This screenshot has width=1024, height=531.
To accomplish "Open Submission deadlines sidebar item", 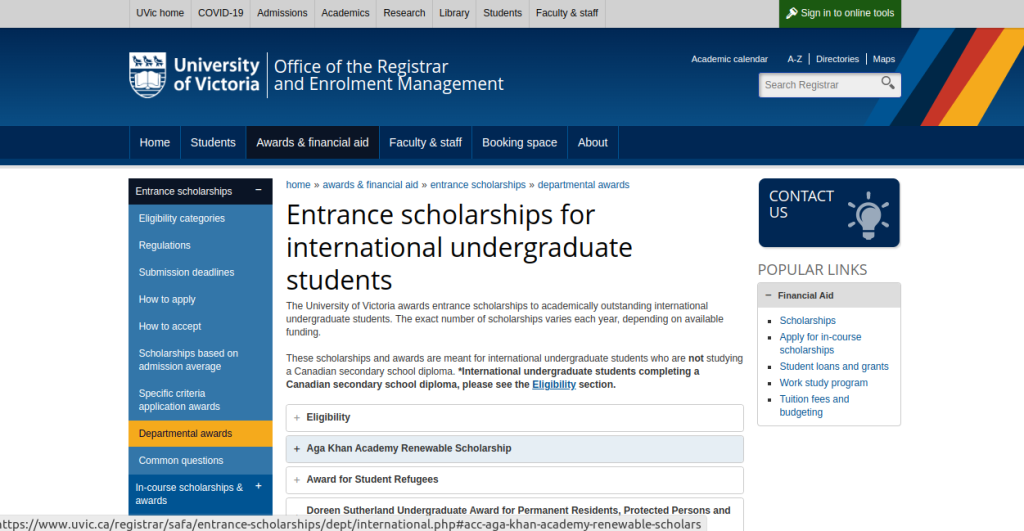I will click(200, 272).
